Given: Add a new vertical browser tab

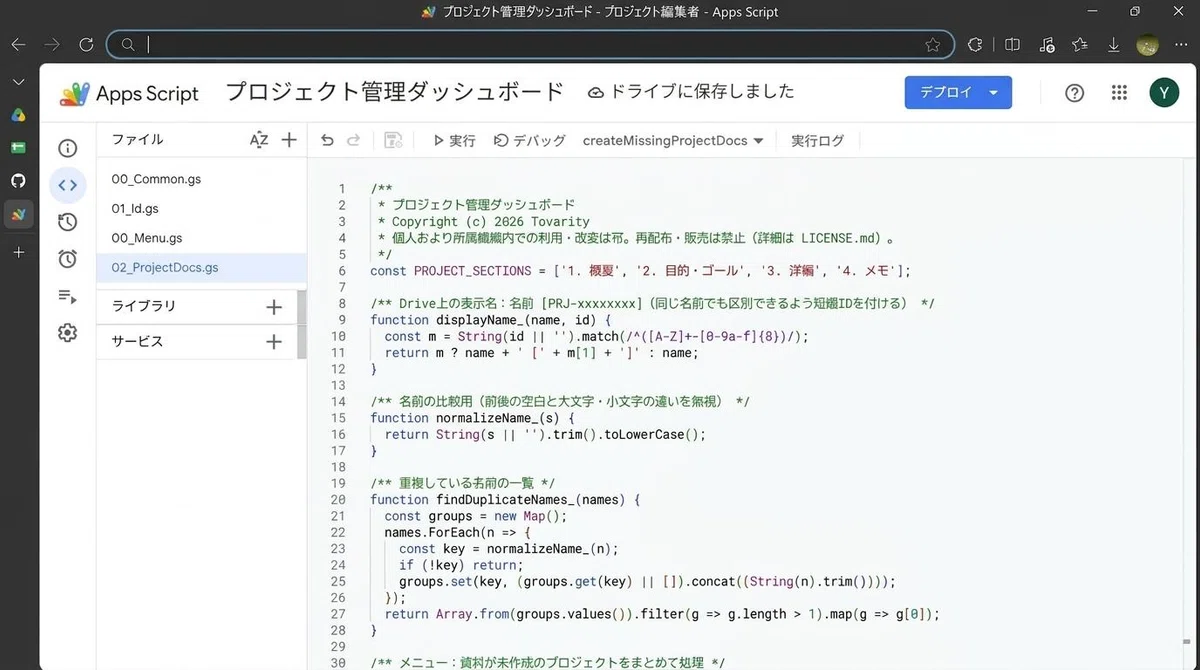Looking at the screenshot, I should click(18, 252).
